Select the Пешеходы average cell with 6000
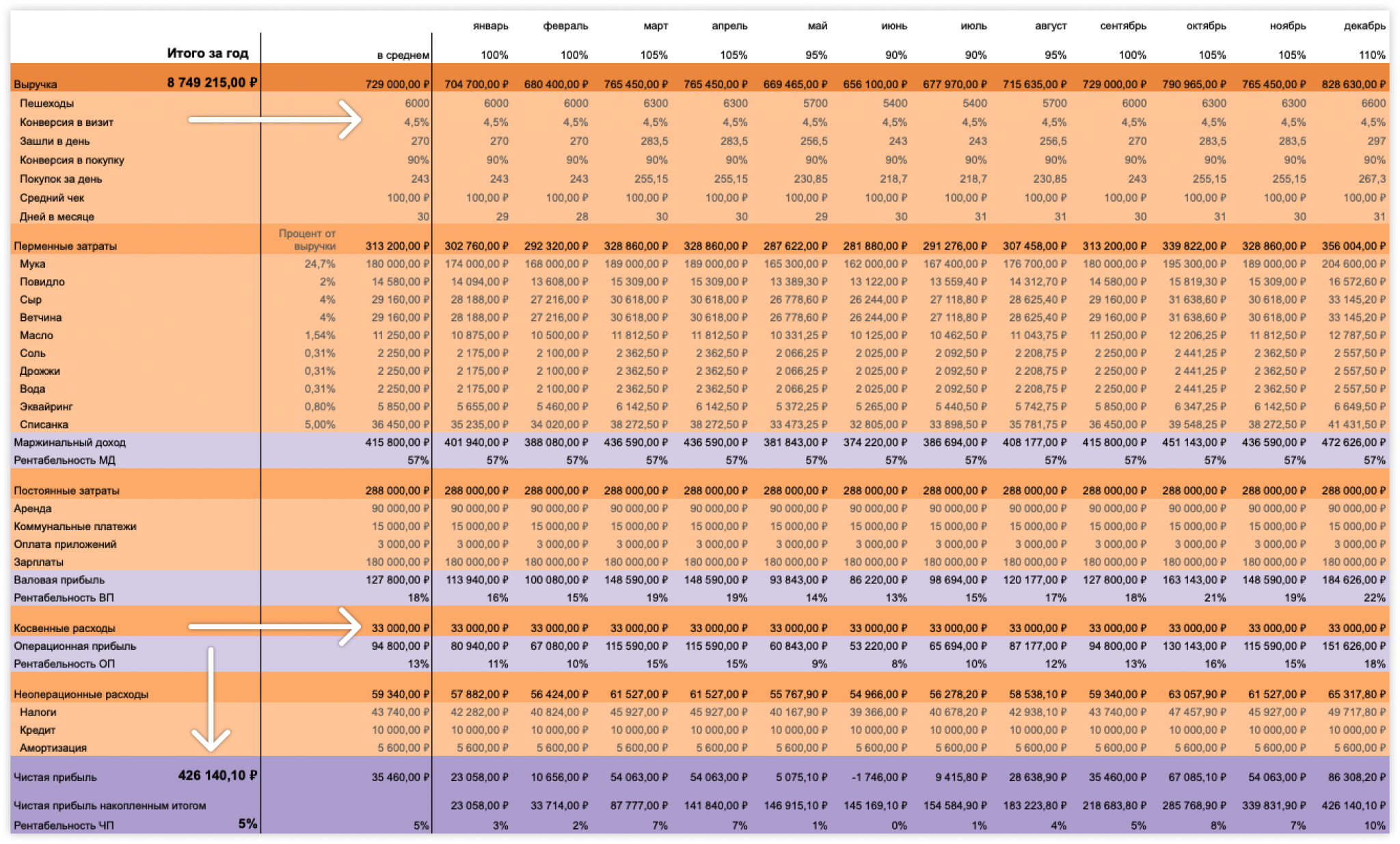This screenshot has height=844, width=1400. coord(416,103)
